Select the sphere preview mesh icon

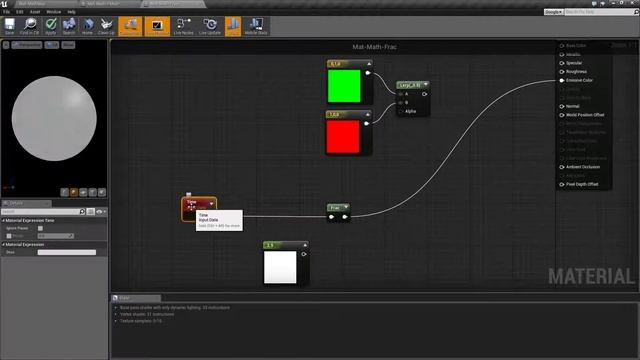point(74,192)
